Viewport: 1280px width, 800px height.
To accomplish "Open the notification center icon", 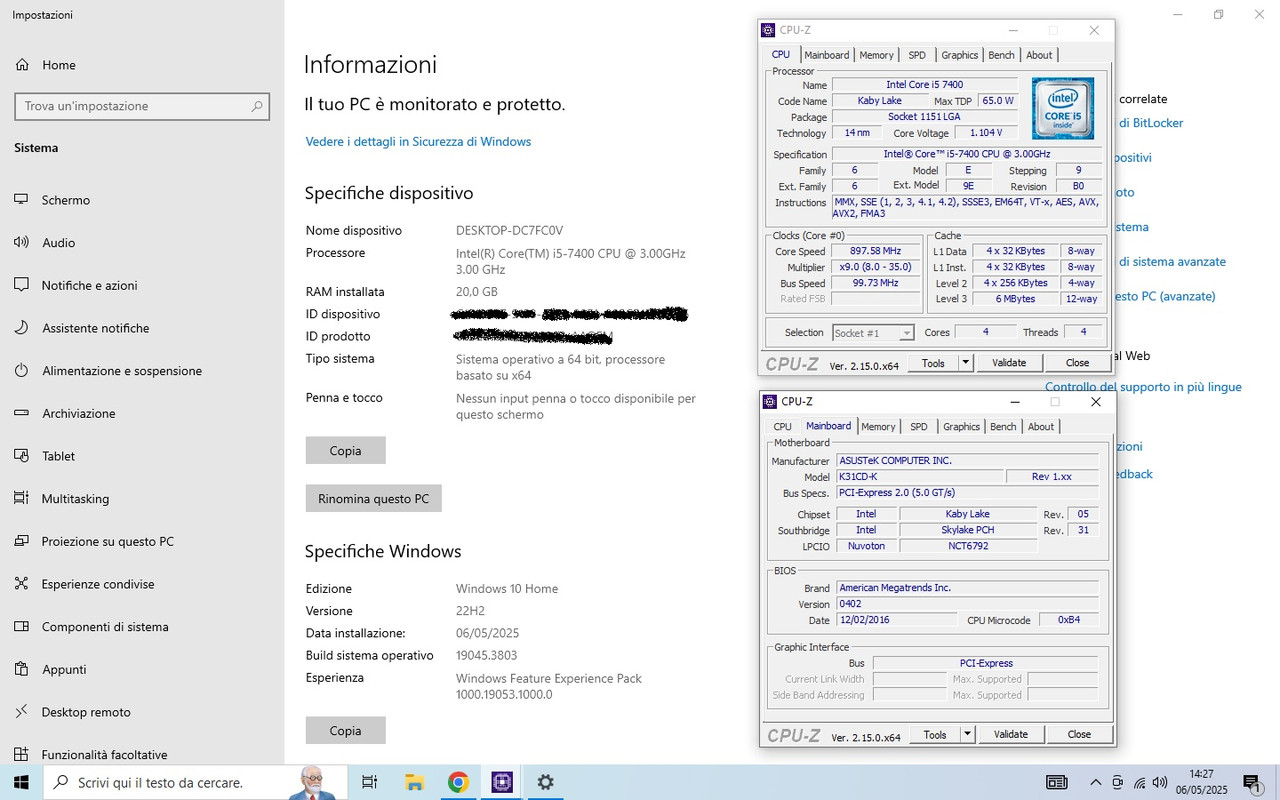I will (x=1251, y=782).
